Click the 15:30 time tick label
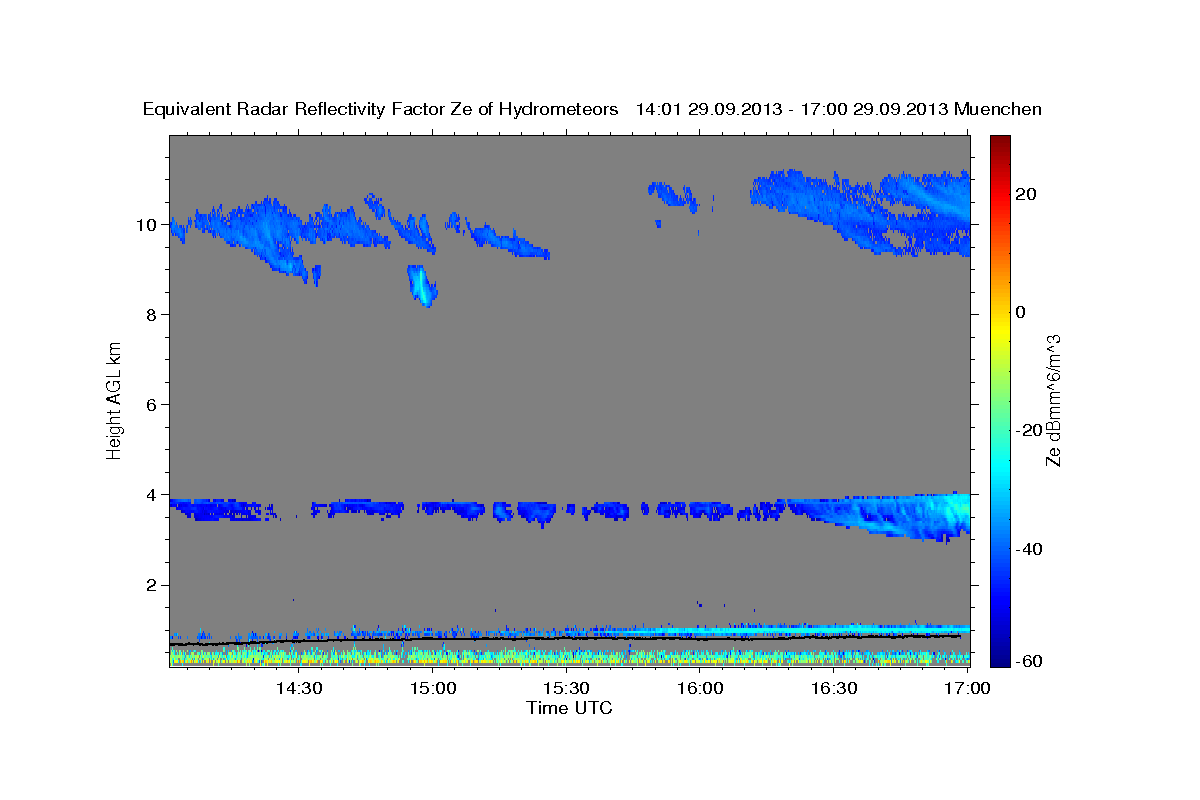Viewport: 1200px width, 800px height. point(567,688)
